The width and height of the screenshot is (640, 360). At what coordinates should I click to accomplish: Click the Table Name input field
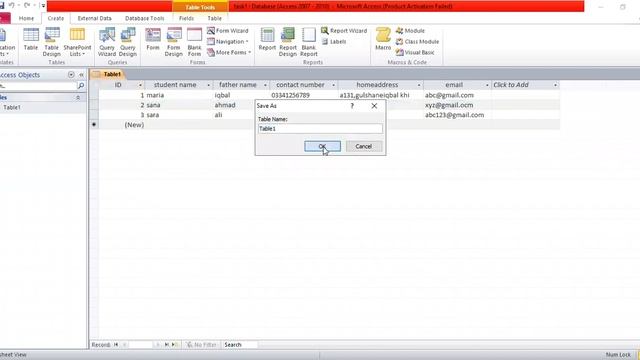point(320,129)
